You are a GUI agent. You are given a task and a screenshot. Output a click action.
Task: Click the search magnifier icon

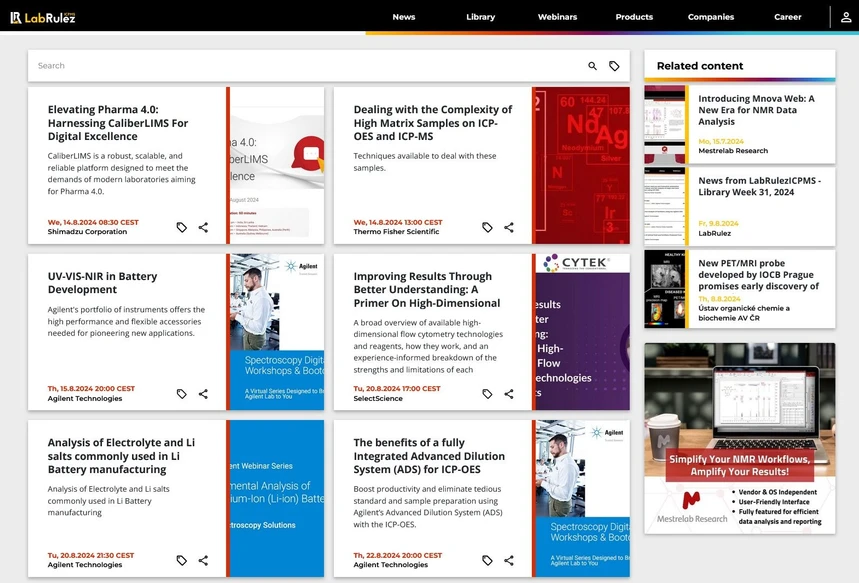coord(592,66)
